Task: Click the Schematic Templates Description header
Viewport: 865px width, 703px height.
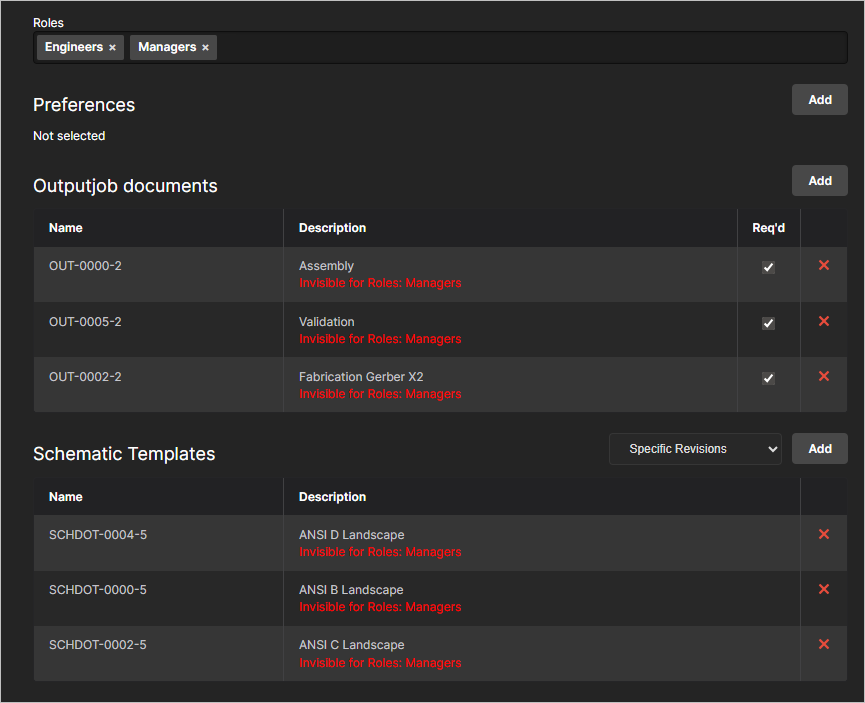Action: [332, 497]
